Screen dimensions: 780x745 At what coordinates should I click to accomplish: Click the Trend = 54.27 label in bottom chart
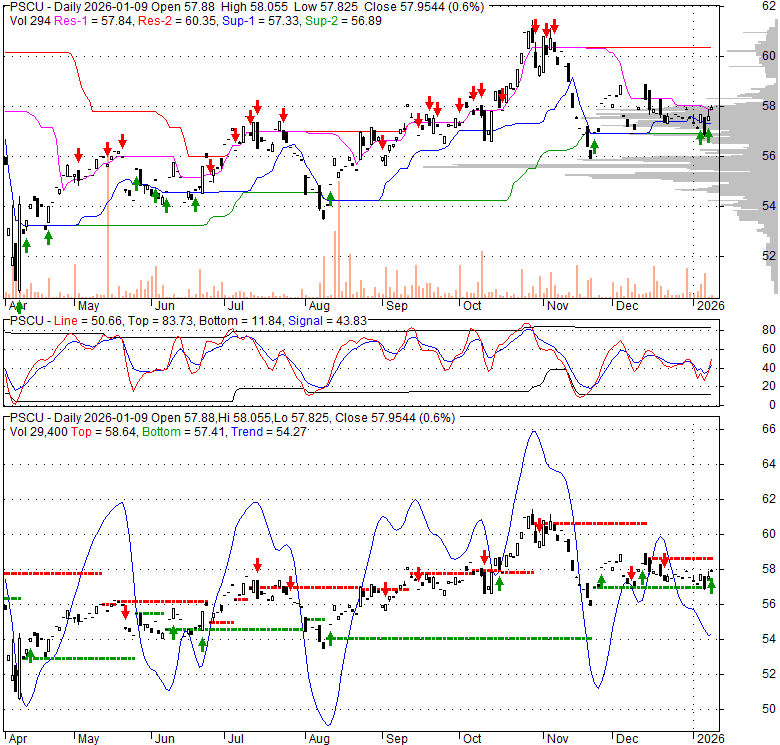point(269,432)
